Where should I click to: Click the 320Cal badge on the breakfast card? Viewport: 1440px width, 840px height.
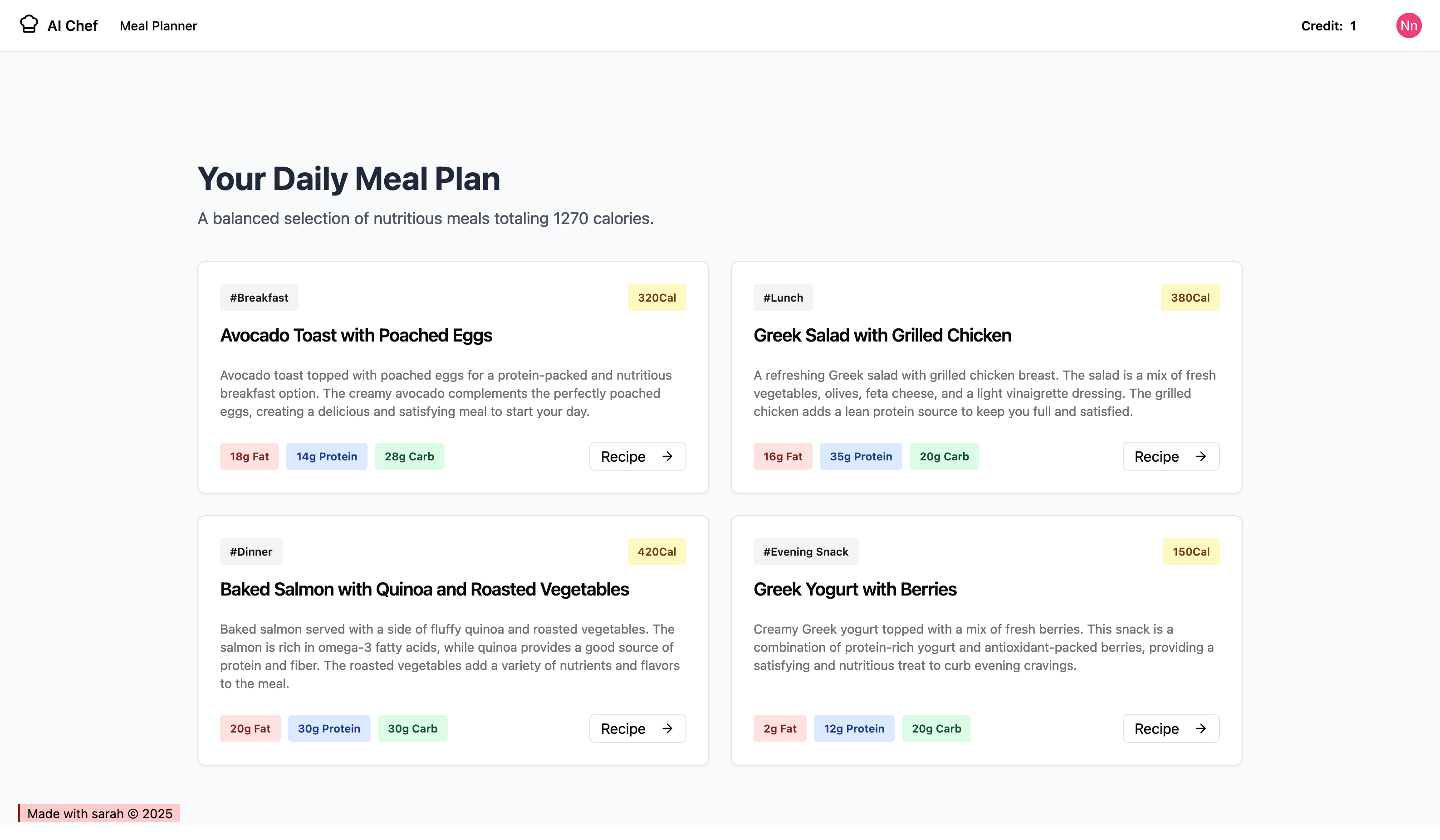656,297
